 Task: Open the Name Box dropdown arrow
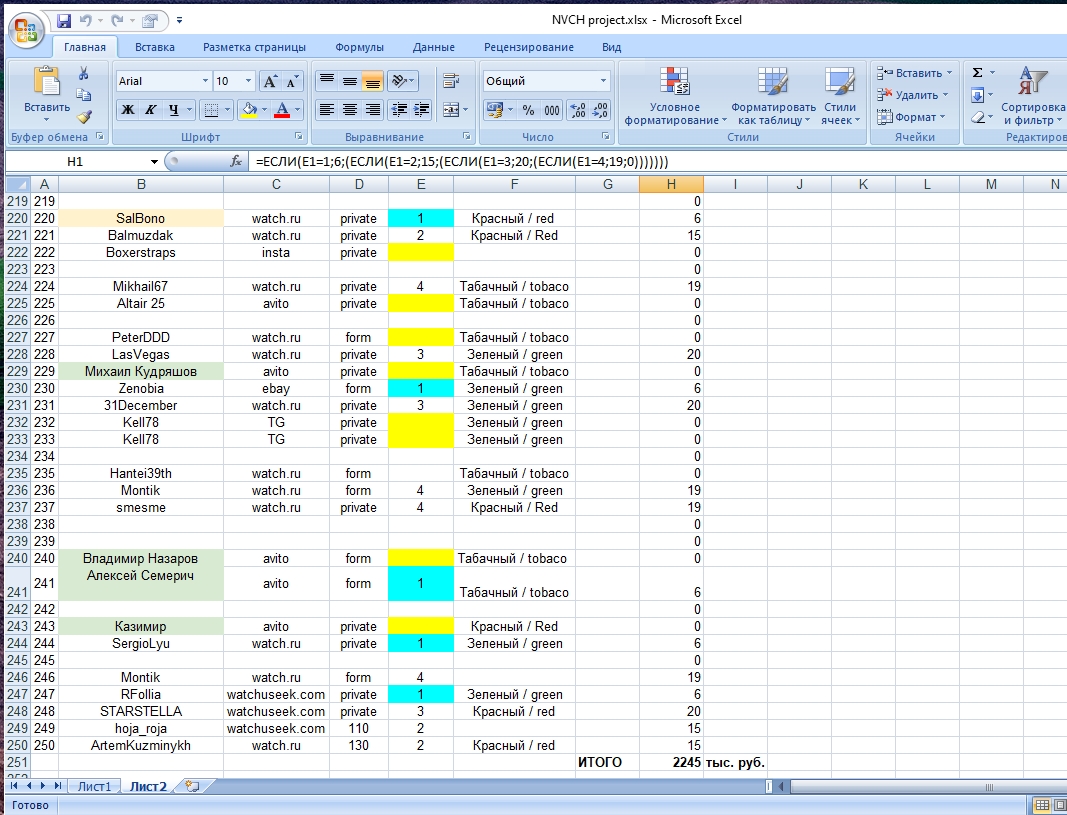click(x=154, y=161)
